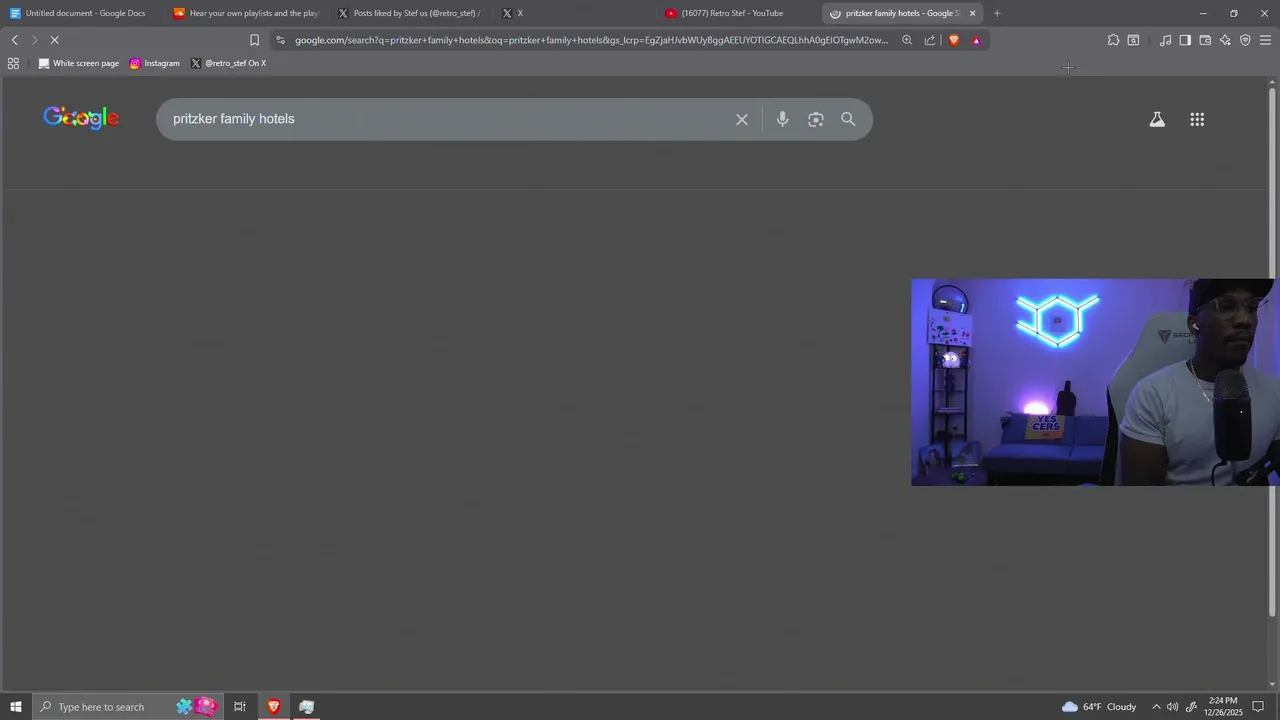Open a new browser tab
The width and height of the screenshot is (1280, 720).
997,13
